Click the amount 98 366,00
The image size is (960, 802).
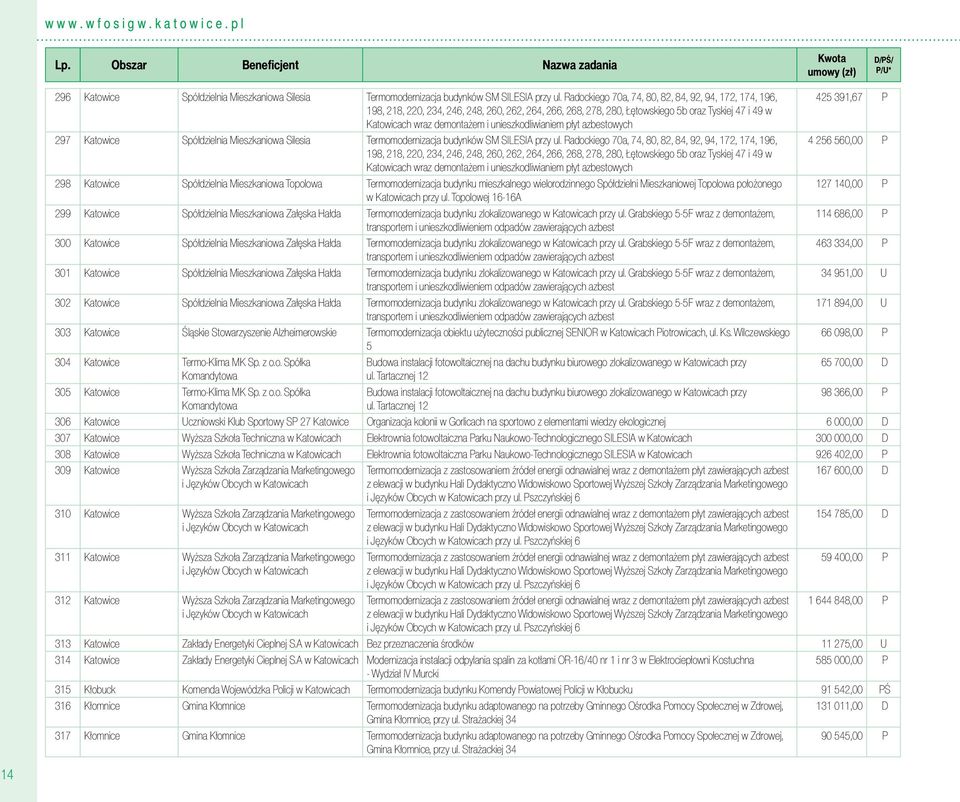point(842,393)
